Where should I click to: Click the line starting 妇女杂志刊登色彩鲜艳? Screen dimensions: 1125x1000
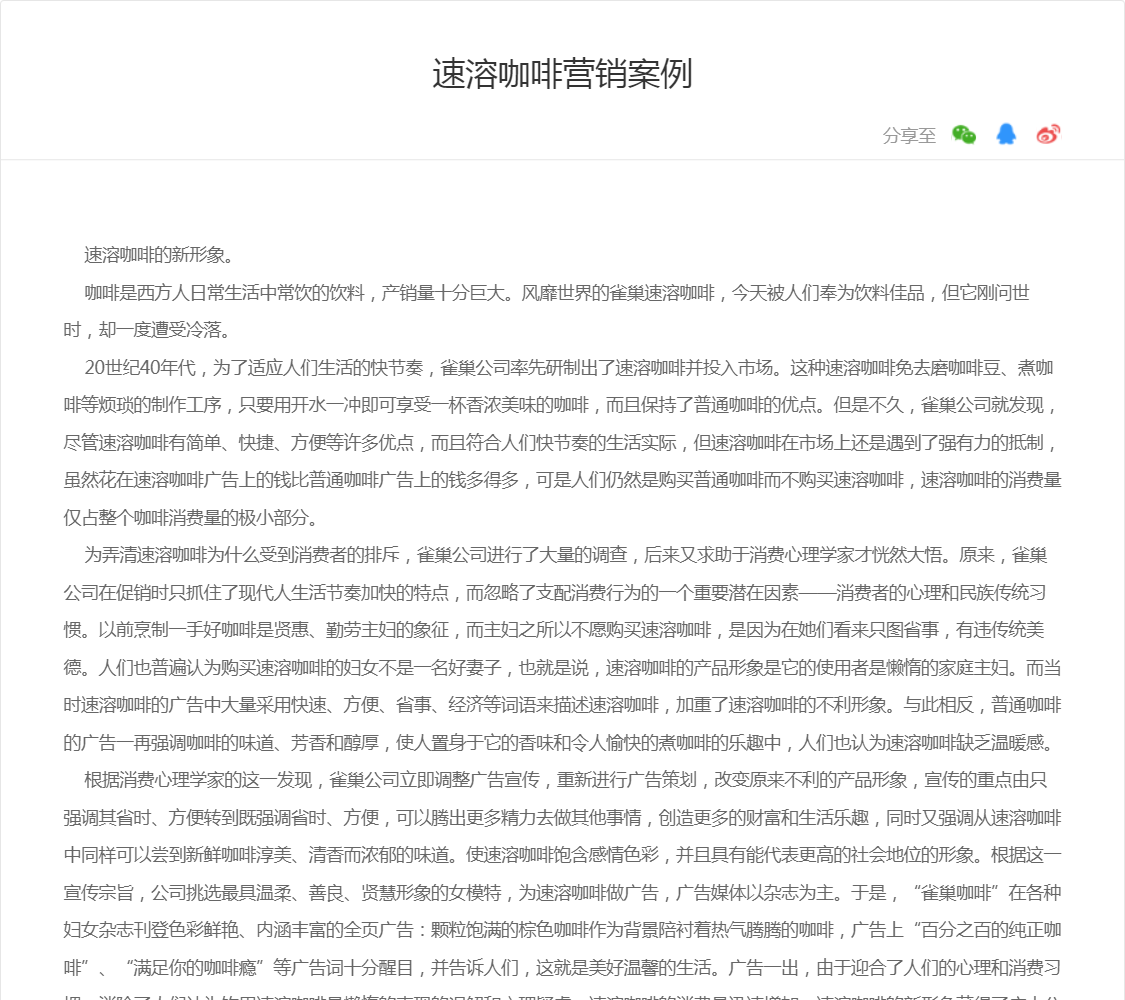click(562, 930)
